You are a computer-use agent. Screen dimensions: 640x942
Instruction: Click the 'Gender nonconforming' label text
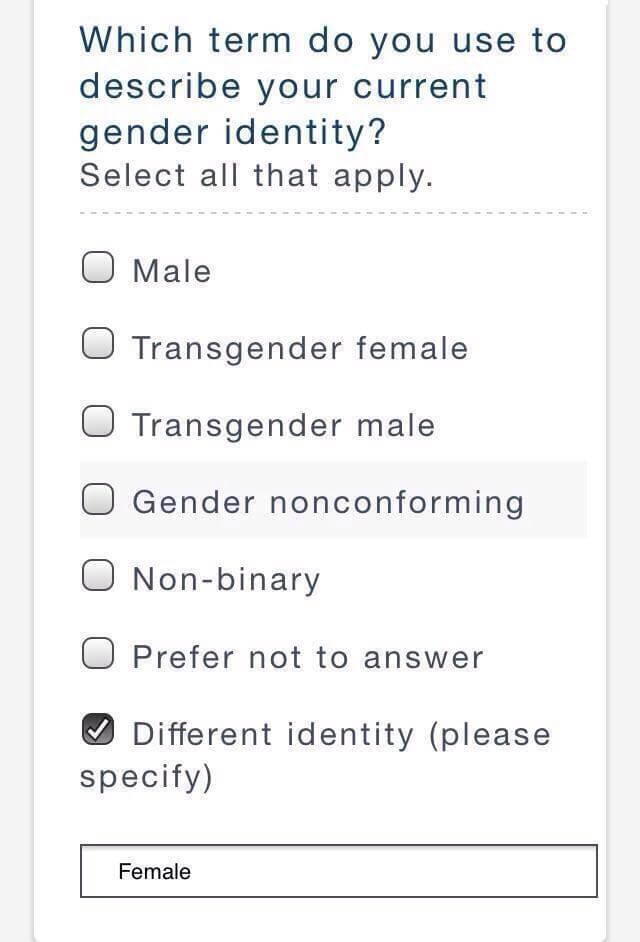pos(328,502)
